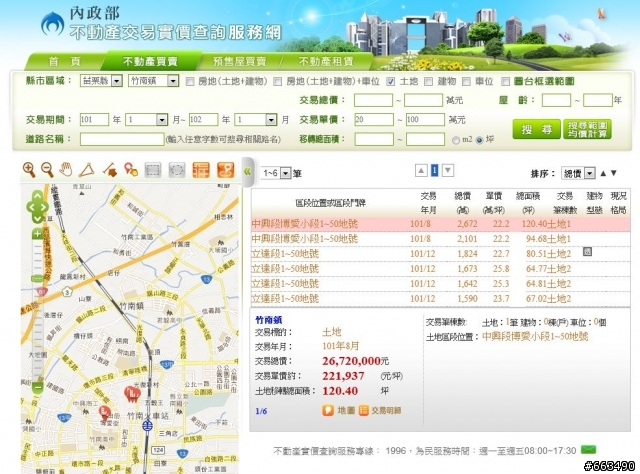Click maximum 交易單價 field showing 100
640x474 pixels.
tap(425, 120)
